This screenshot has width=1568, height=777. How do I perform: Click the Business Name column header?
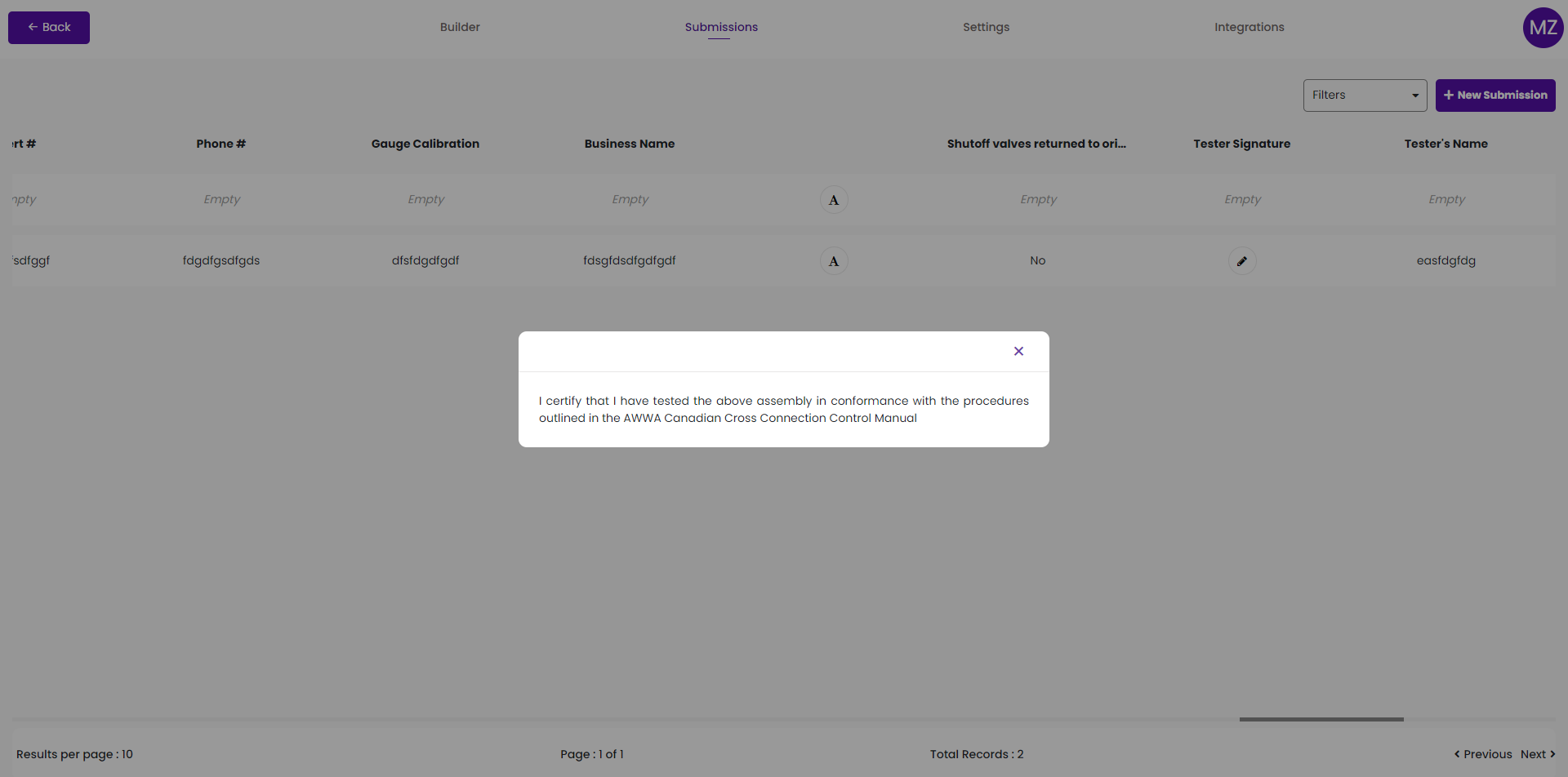click(x=630, y=144)
